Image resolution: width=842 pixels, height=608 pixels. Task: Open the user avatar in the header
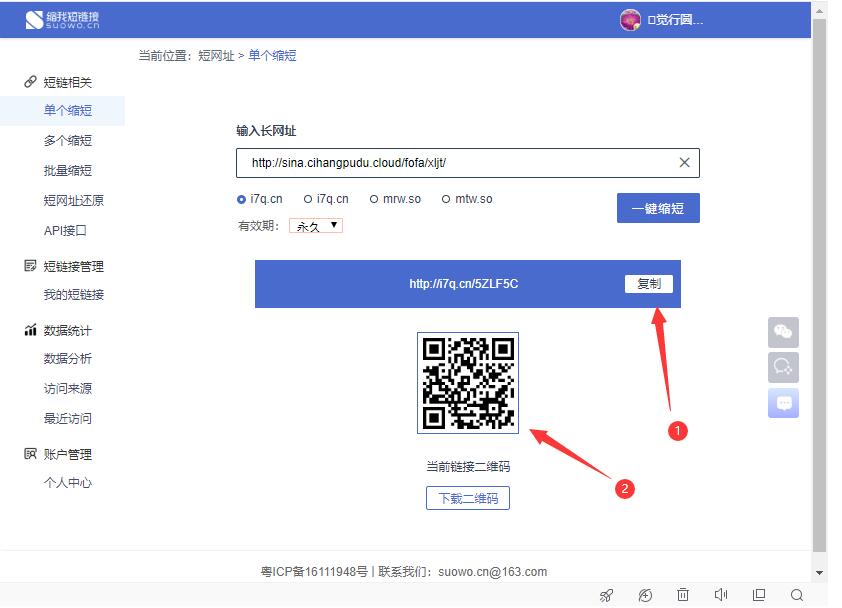point(630,20)
